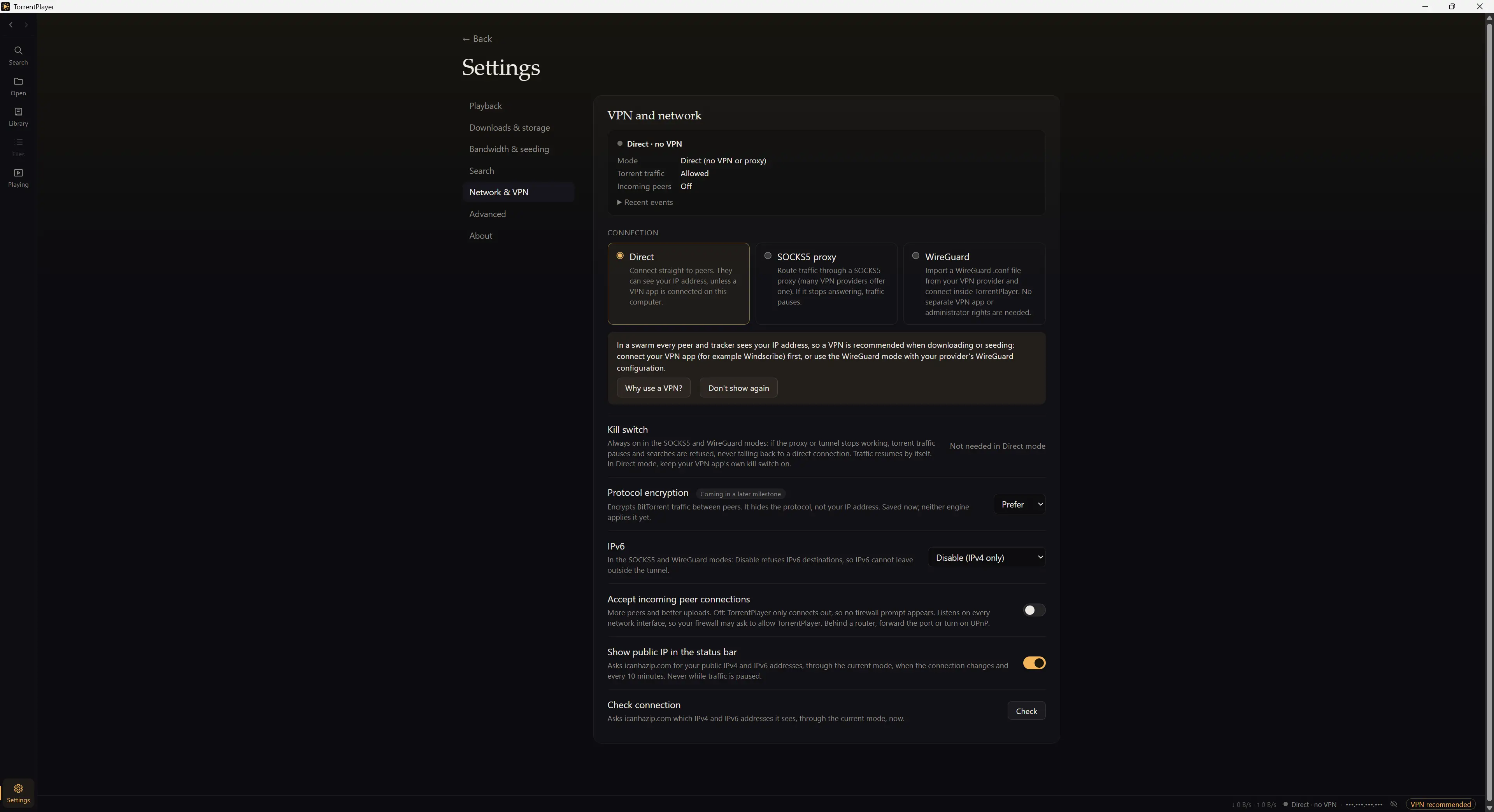Expand the Recent events disclosure
The width and height of the screenshot is (1494, 812).
(645, 202)
